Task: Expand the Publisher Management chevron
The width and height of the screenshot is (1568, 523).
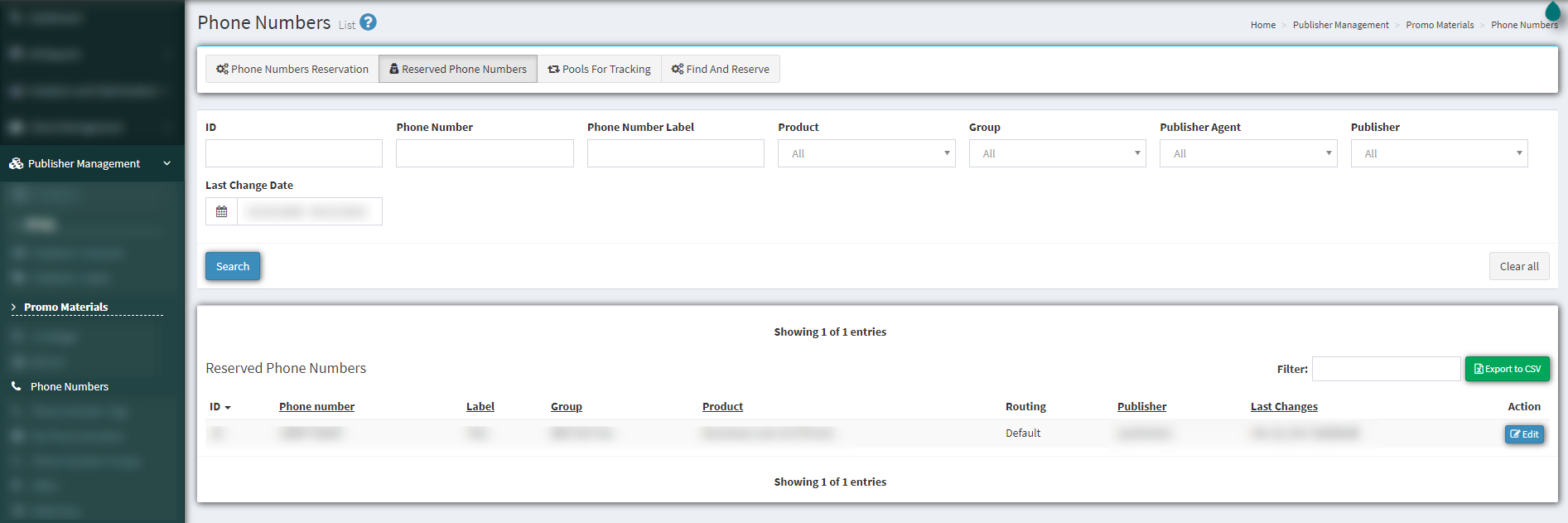Action: click(x=167, y=163)
